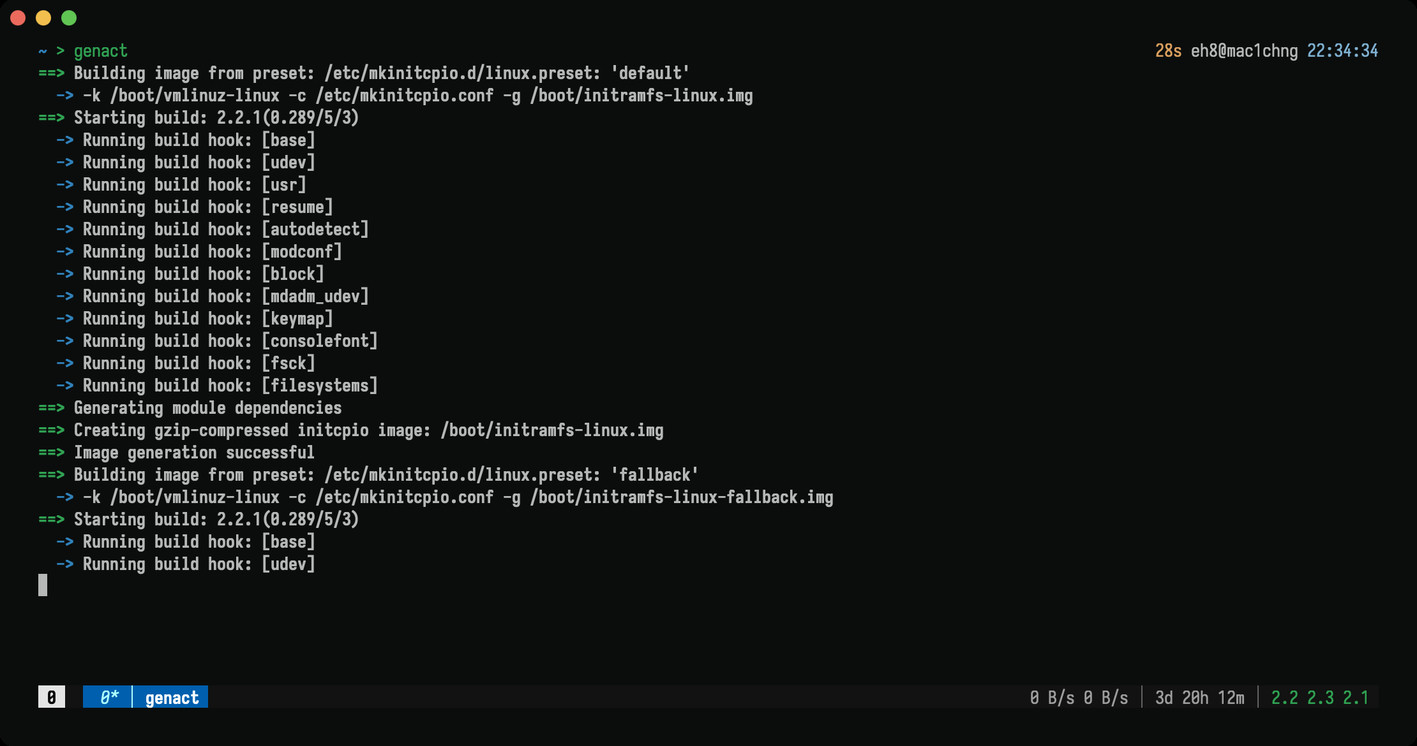
Task: Click the green maximize window button
Action: pyautogui.click(x=69, y=18)
